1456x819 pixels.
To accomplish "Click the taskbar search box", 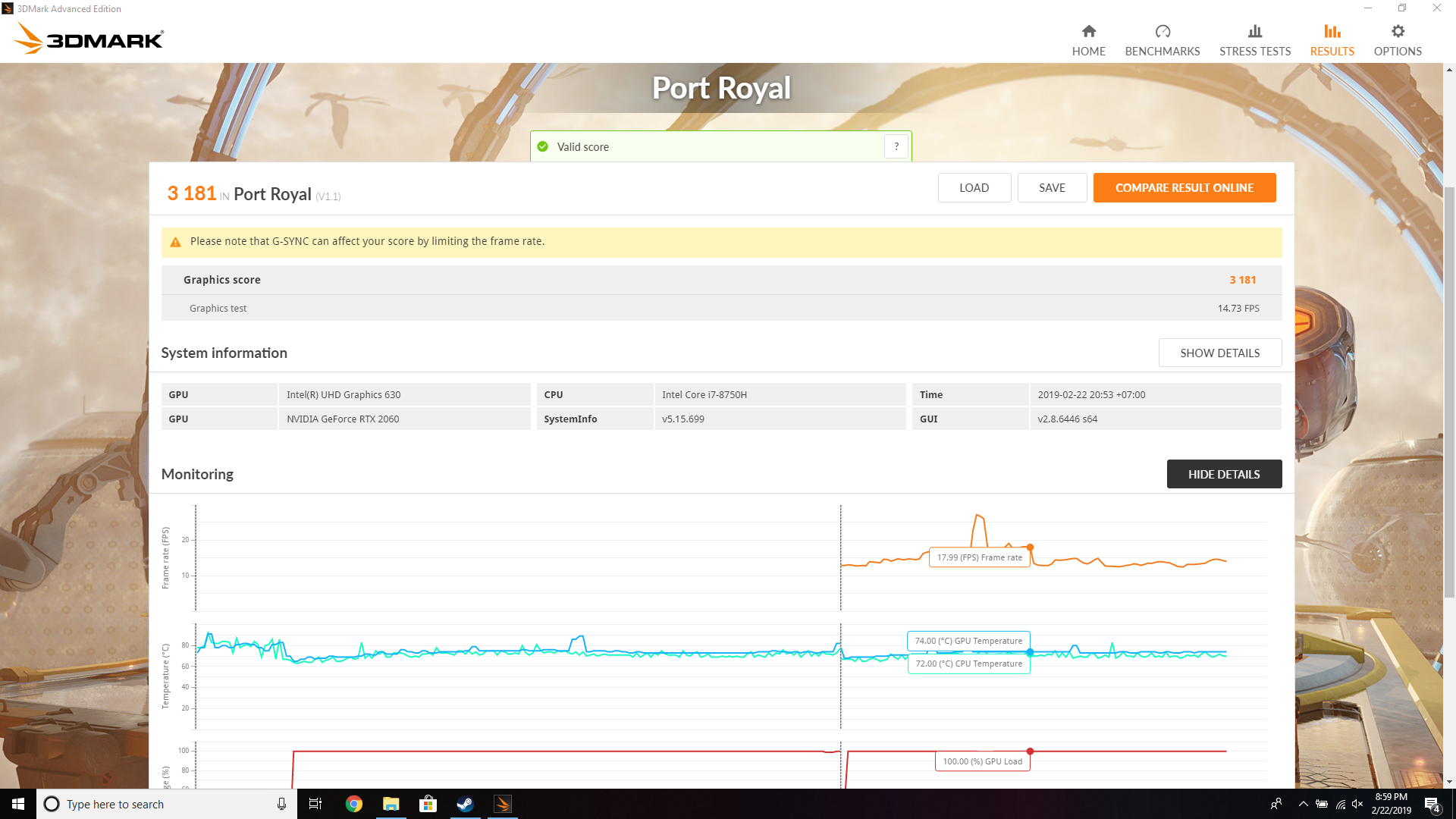I will (167, 804).
